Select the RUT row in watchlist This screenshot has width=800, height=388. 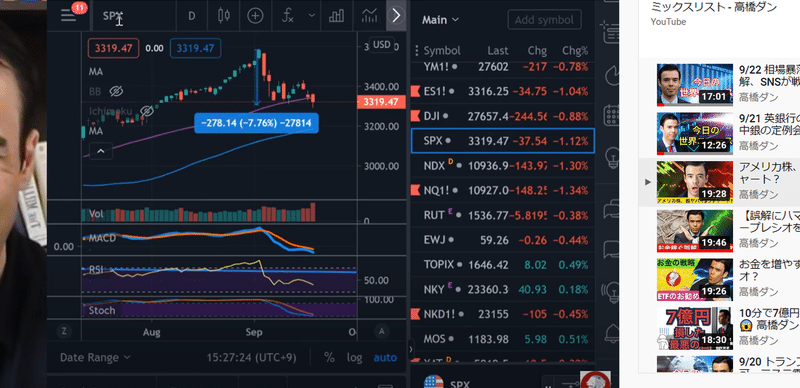pyautogui.click(x=503, y=215)
